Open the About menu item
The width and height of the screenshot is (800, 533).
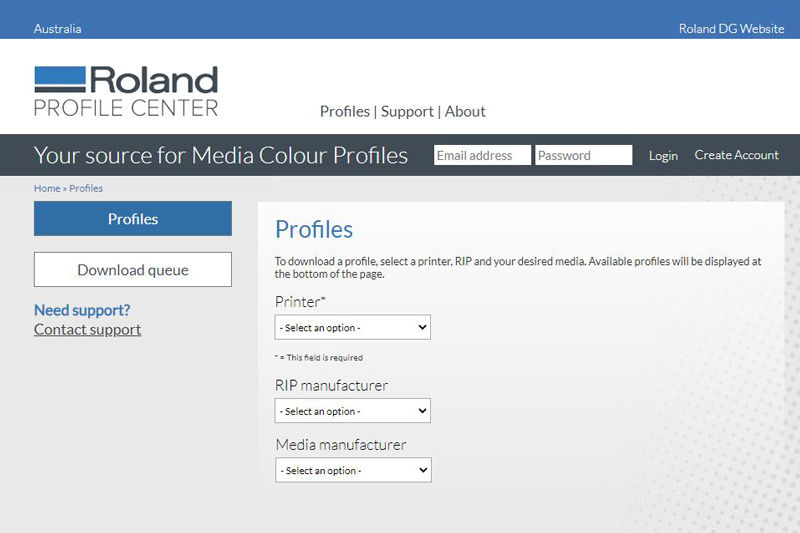pos(465,111)
